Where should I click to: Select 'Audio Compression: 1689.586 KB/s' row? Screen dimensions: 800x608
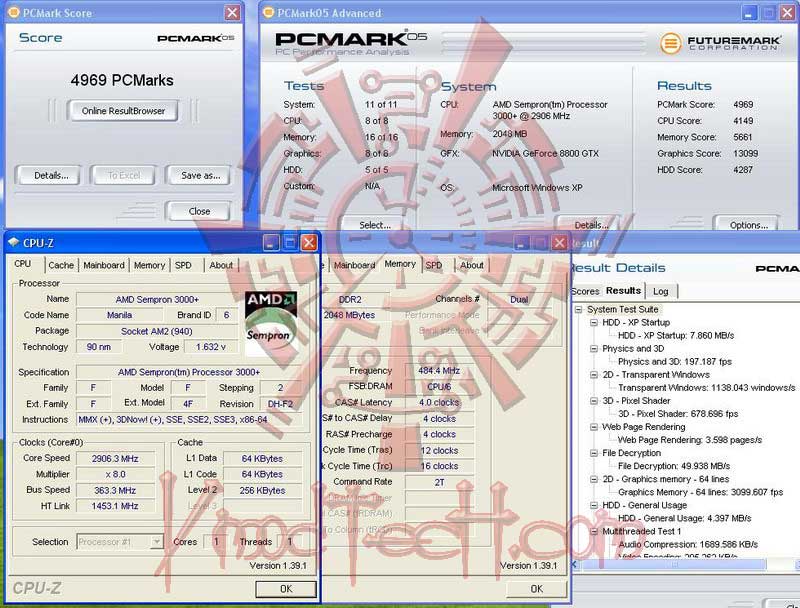tap(688, 544)
